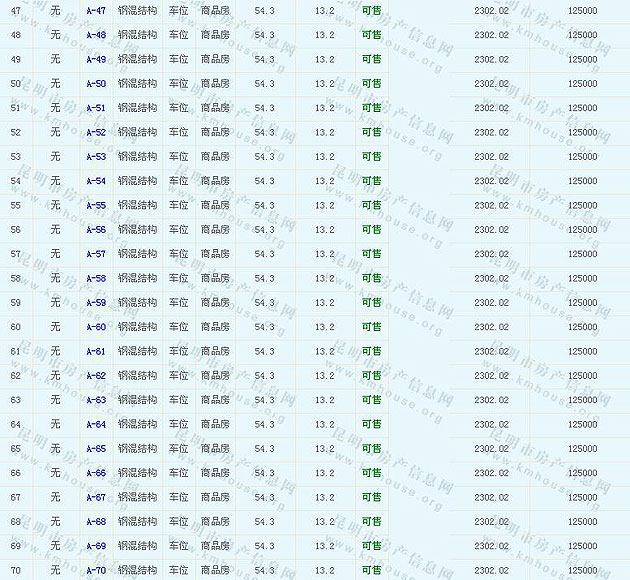The width and height of the screenshot is (630, 580).
Task: Click the 钢混结构 cell in row 66
Action: click(137, 473)
